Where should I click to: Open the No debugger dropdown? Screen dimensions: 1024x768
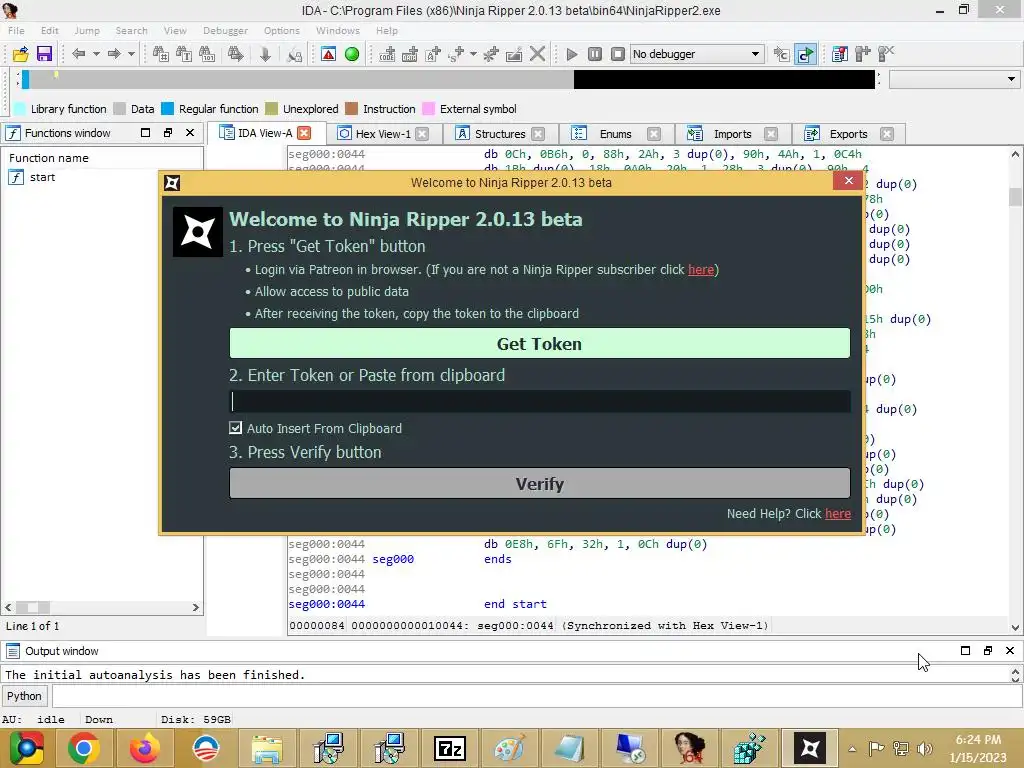(697, 54)
